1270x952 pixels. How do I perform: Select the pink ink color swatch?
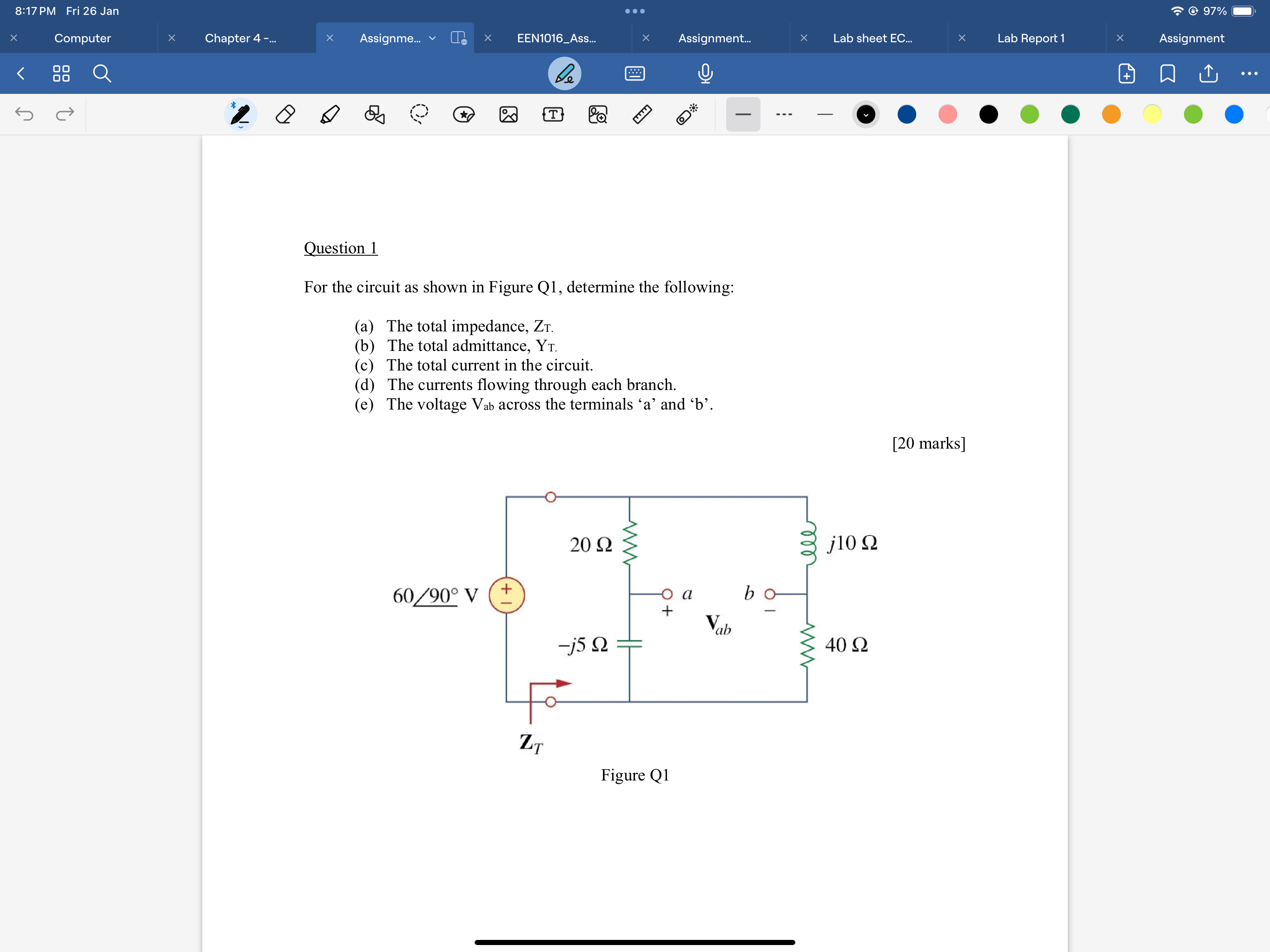point(948,114)
